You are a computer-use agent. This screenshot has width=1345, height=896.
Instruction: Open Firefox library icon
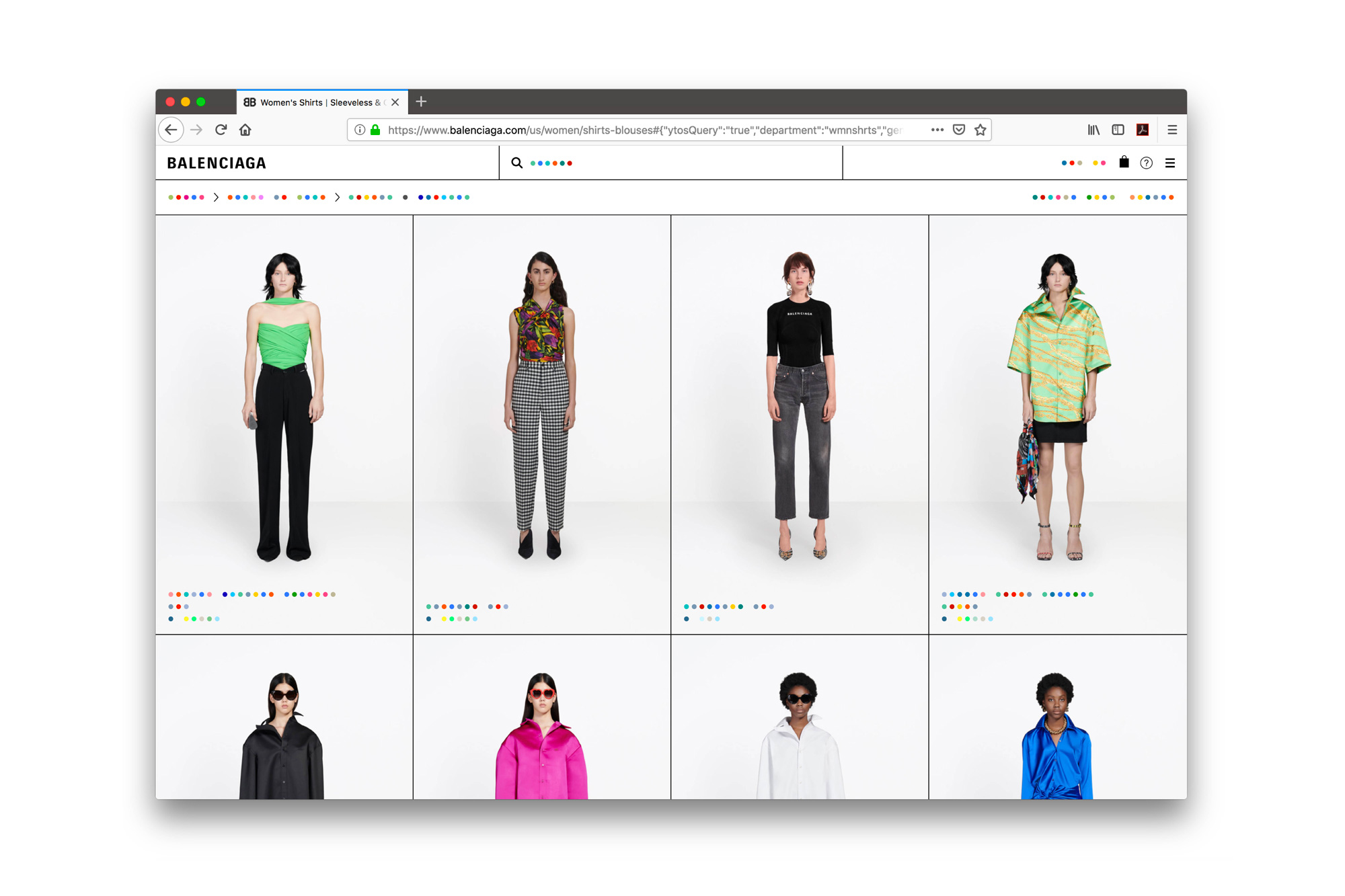(x=1093, y=130)
